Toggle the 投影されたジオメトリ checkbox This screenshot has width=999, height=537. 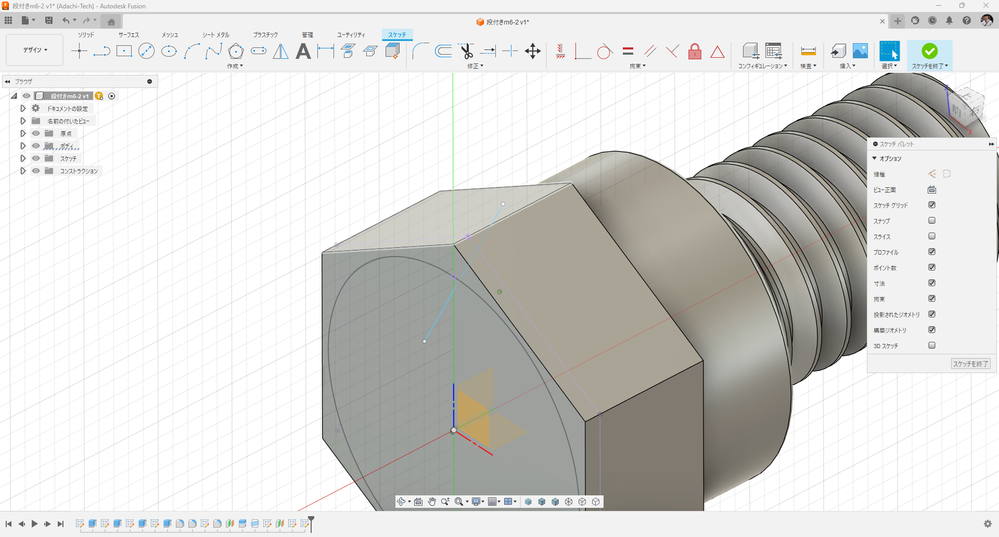tap(931, 314)
